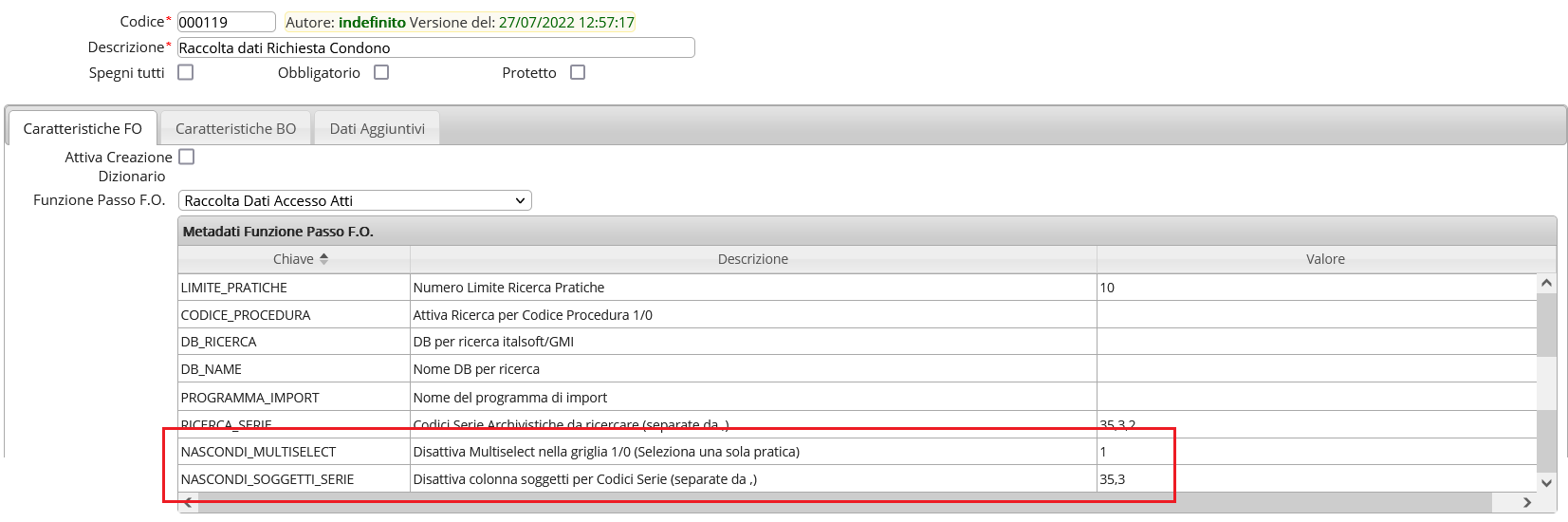This screenshot has width=1568, height=522.
Task: Click the table scroll down arrow
Action: tap(1546, 482)
